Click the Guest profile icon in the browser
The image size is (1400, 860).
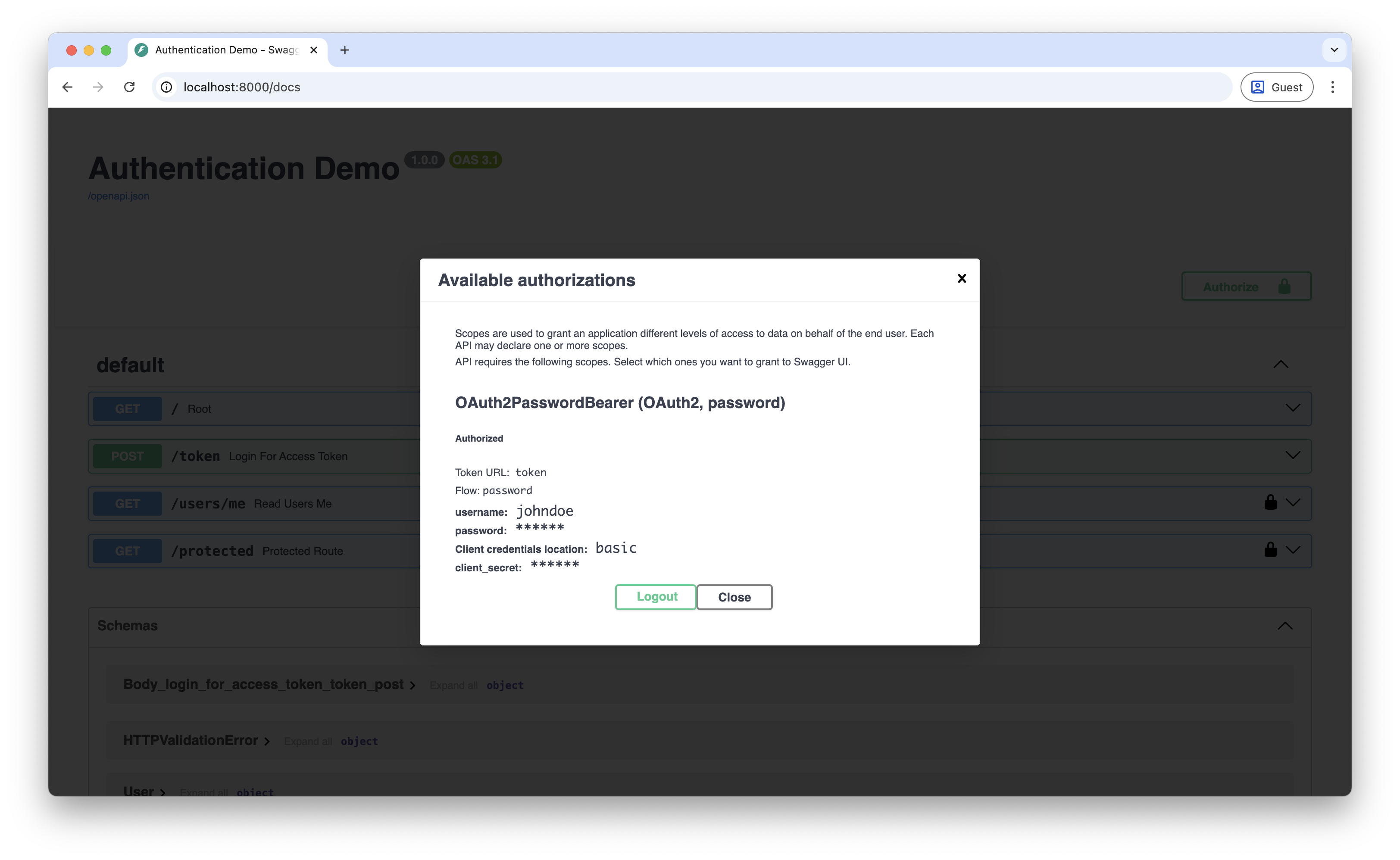1258,87
